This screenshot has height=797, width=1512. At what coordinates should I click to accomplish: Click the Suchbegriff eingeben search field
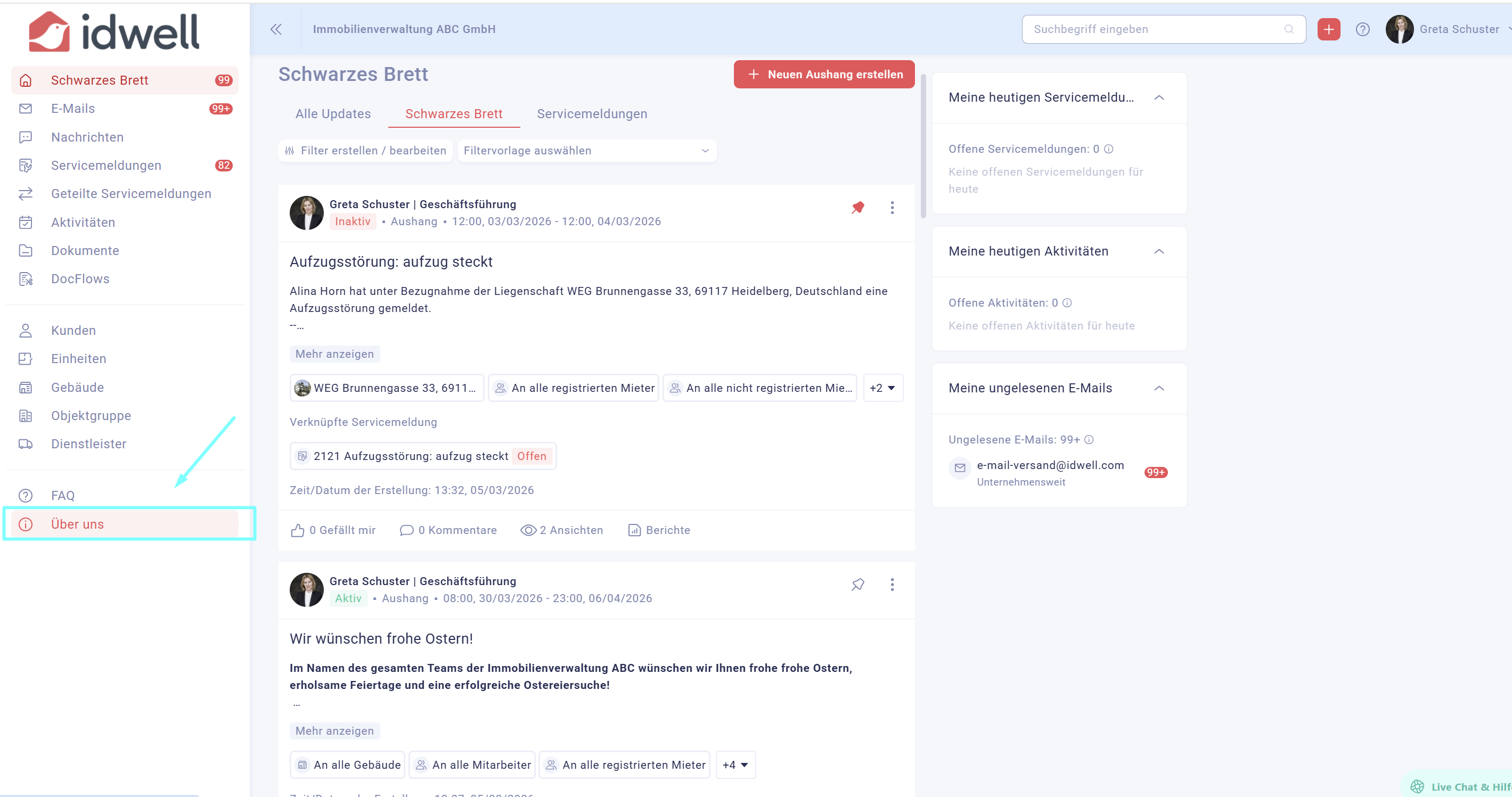(x=1156, y=29)
